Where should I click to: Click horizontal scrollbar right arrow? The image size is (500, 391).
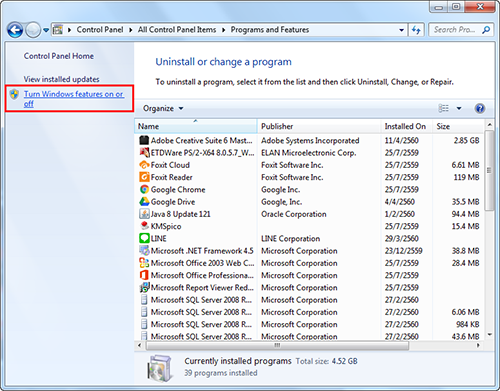[478, 345]
